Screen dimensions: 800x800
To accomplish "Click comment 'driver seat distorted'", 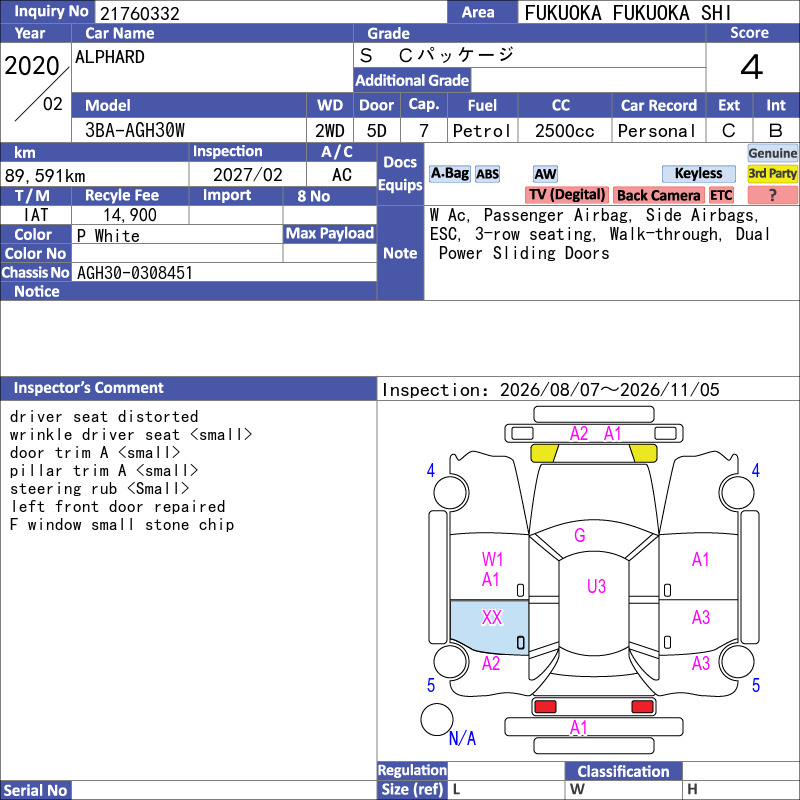I will pos(104,417).
